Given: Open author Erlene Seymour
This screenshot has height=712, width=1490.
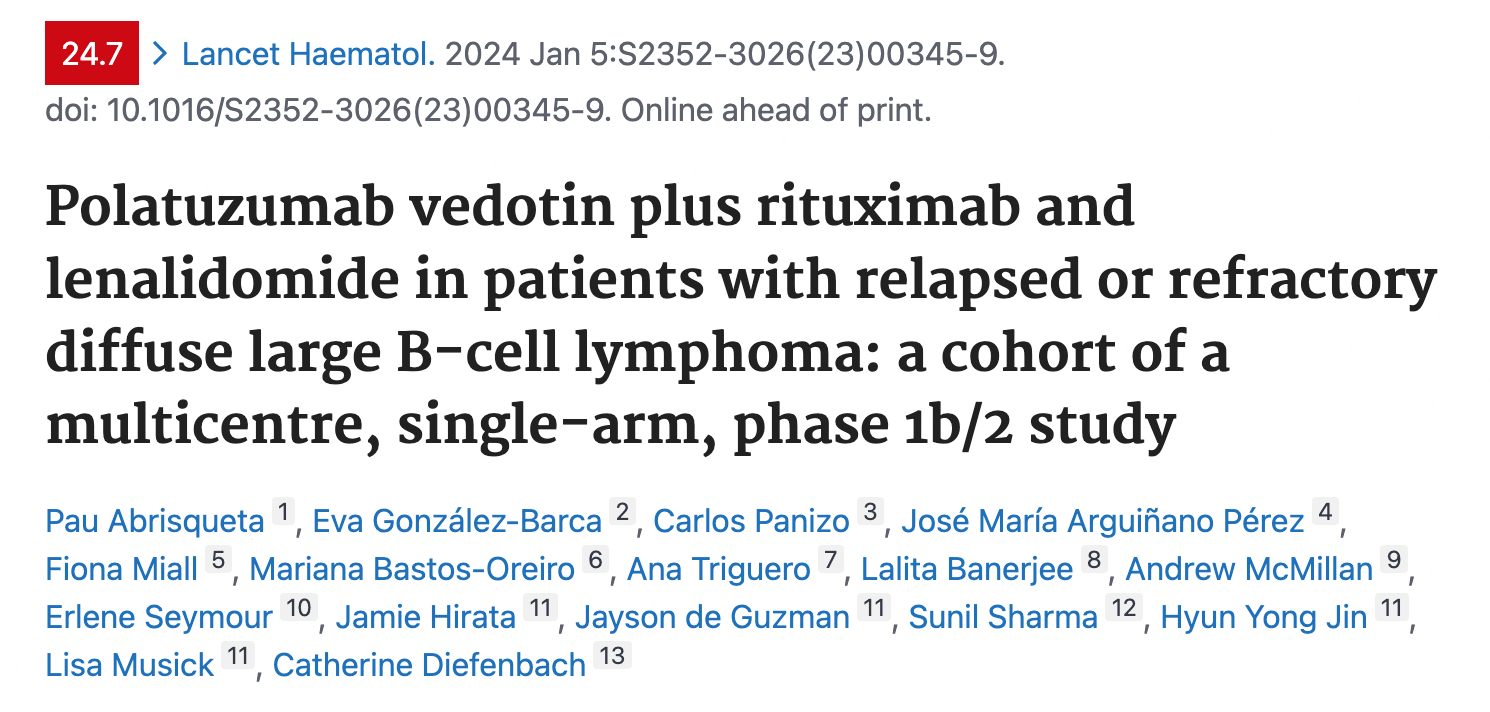Looking at the screenshot, I should [x=159, y=617].
